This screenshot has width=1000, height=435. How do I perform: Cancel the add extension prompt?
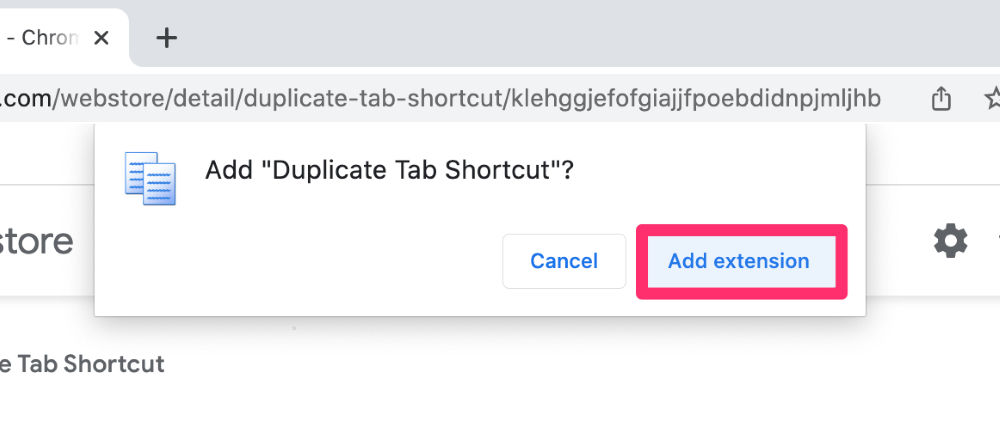click(564, 261)
